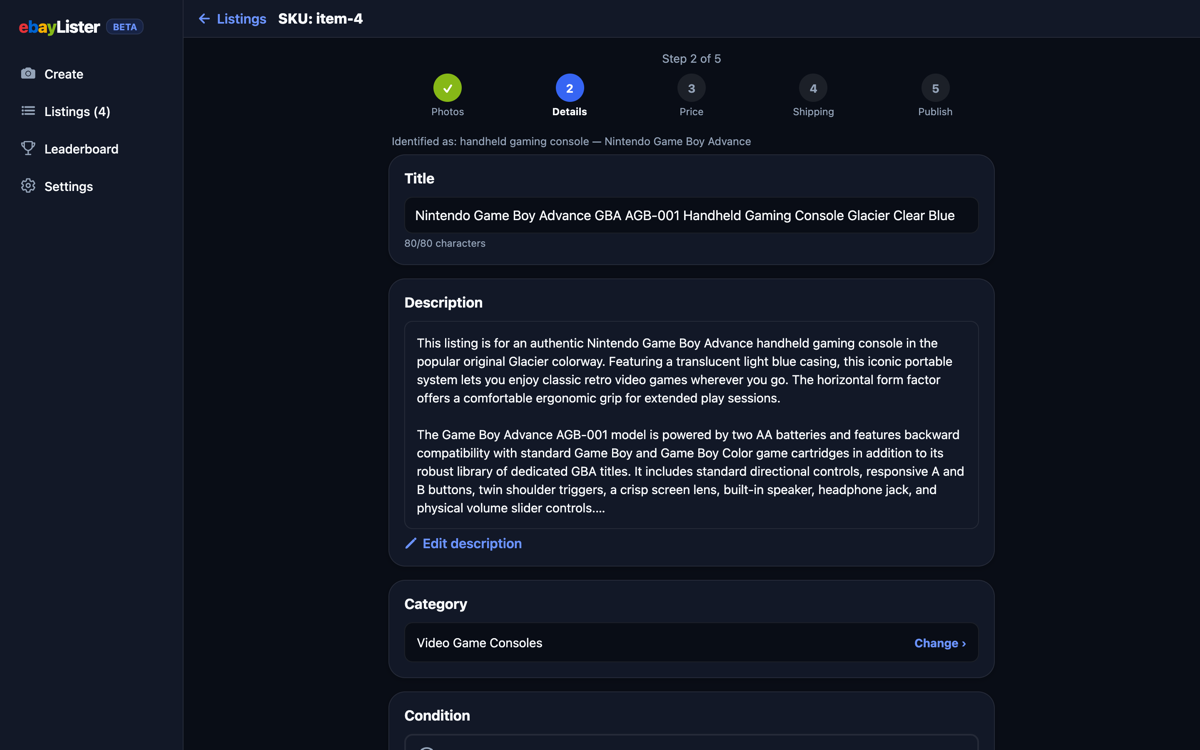This screenshot has width=1200, height=750.
Task: Click the ebayLister logo
Action: click(59, 27)
